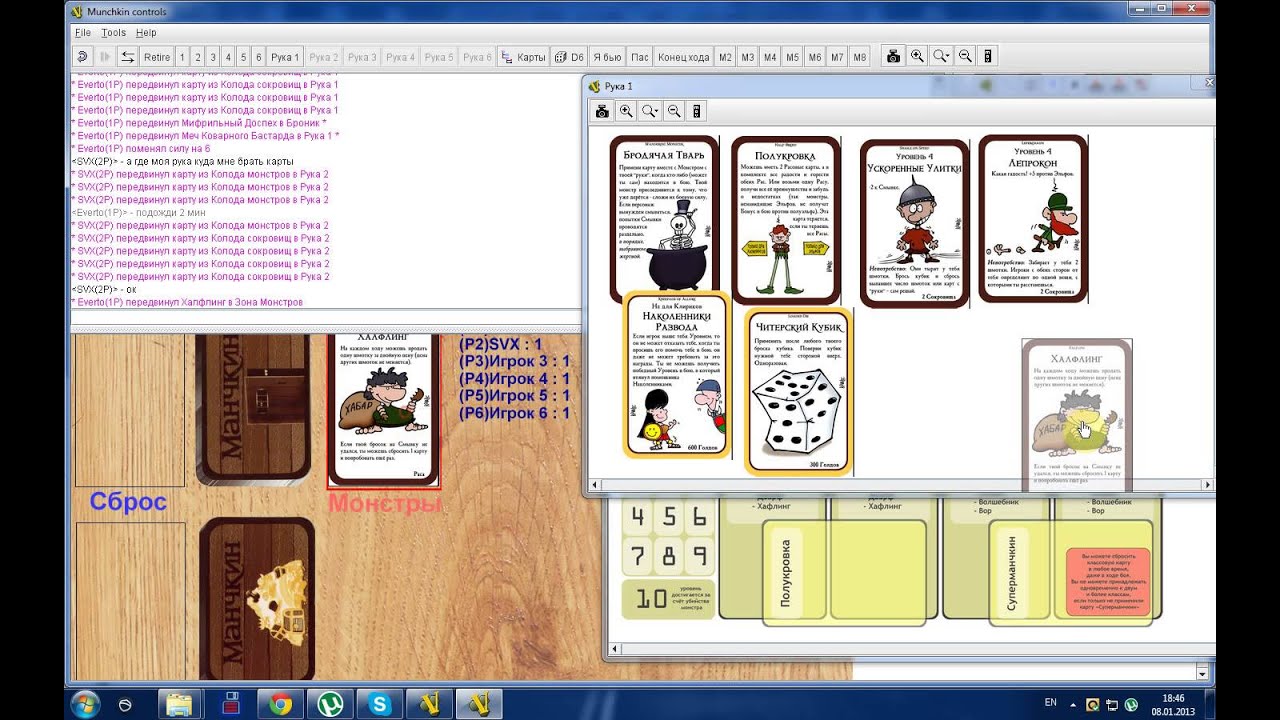Zoom out inside Рука 1 window
Screen dimensions: 1280x720
point(674,111)
